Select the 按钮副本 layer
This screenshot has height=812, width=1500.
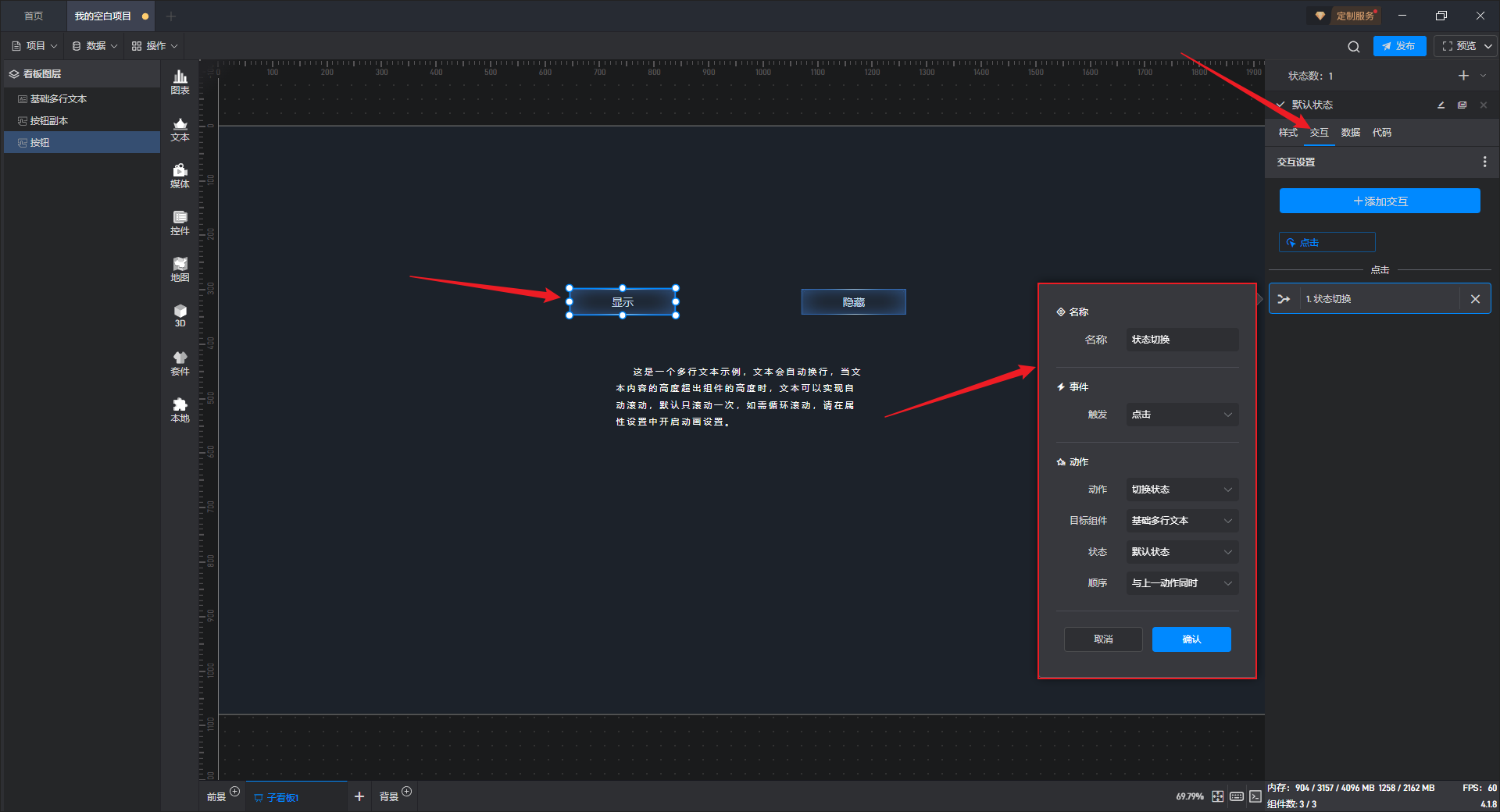pos(82,121)
